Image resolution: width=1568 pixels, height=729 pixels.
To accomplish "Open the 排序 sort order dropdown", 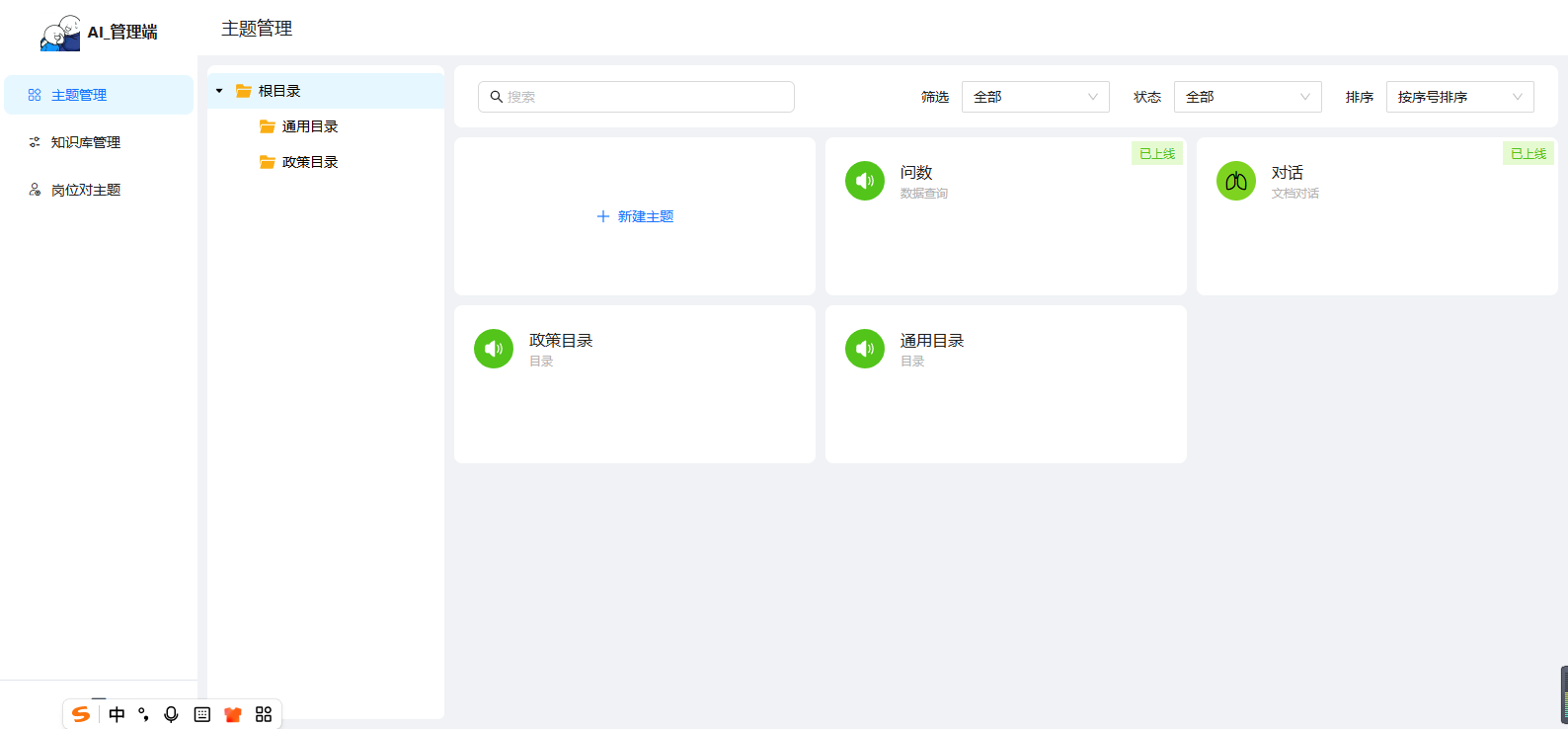I will click(1459, 97).
